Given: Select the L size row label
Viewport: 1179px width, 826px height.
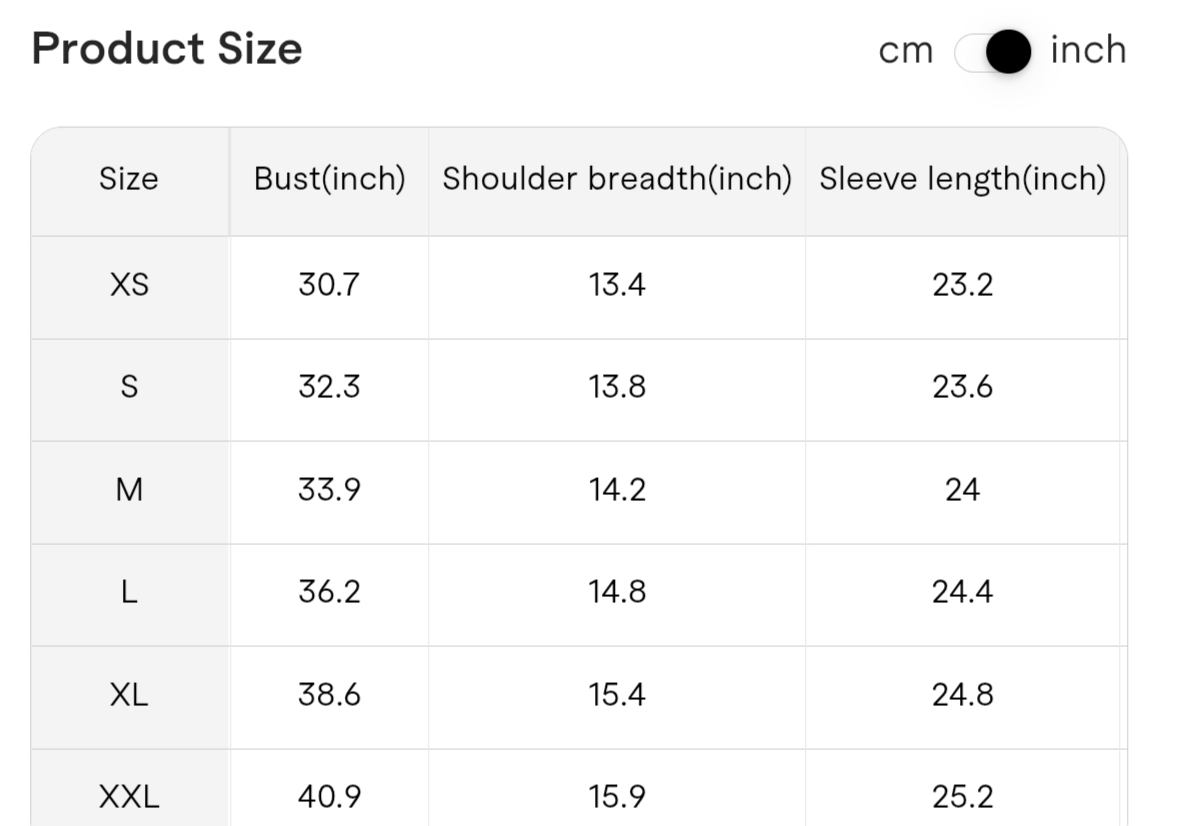Looking at the screenshot, I should [x=129, y=592].
